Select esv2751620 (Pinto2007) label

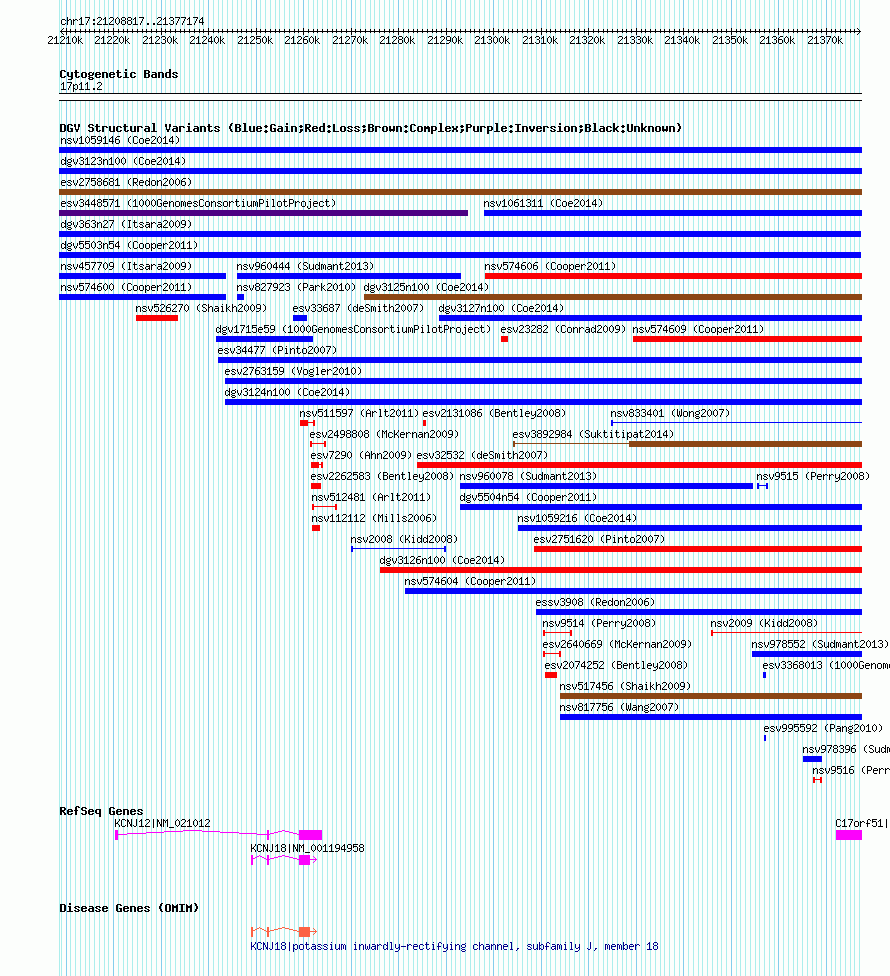(599, 539)
